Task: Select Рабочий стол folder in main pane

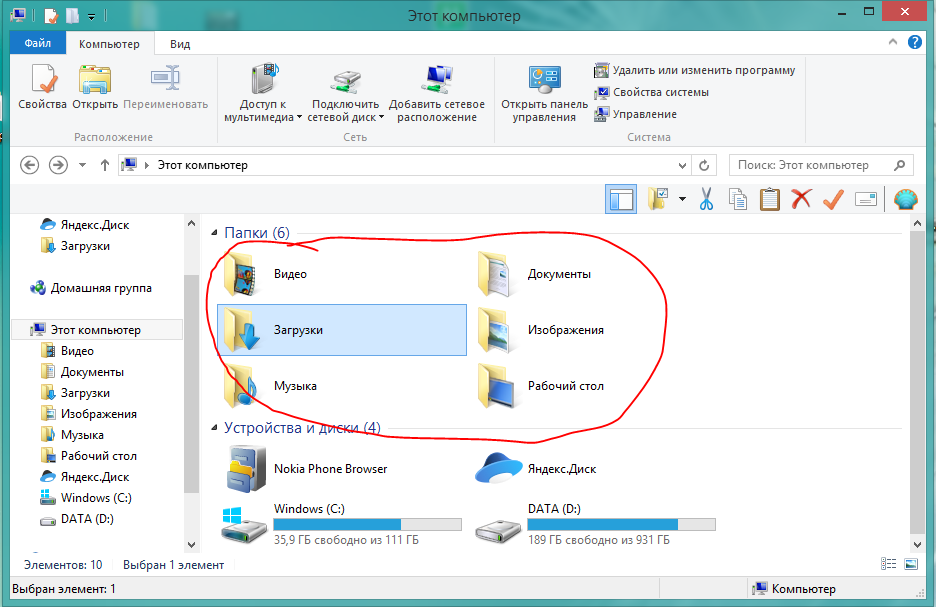Action: 595,386
